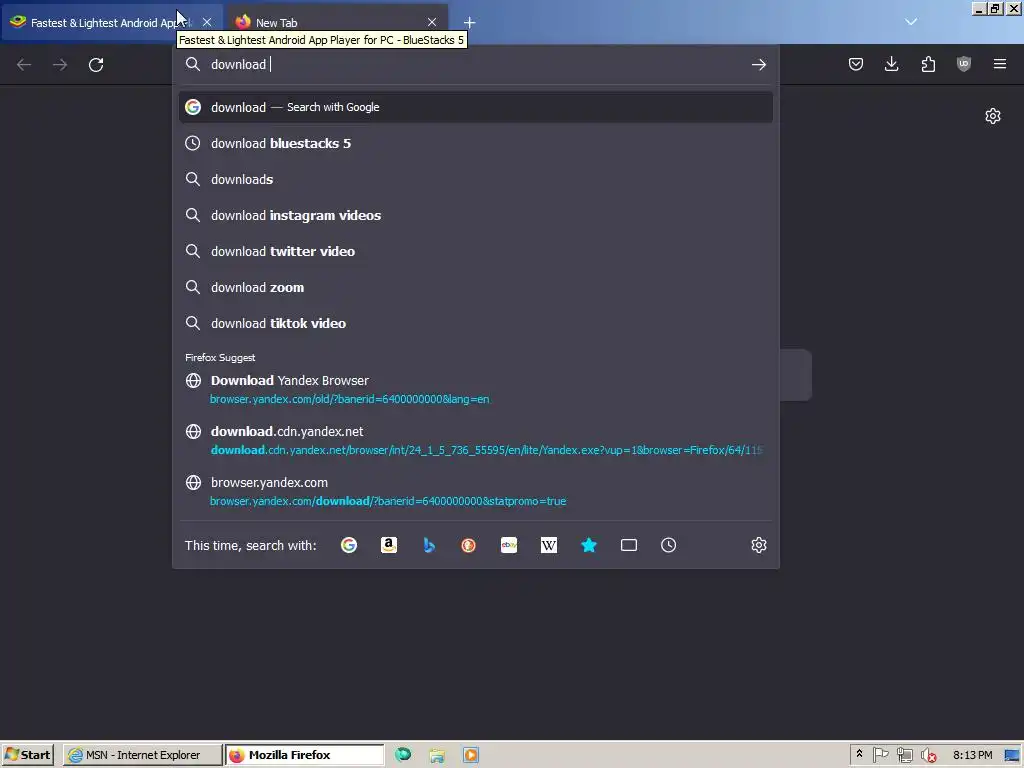Close the BlueStacks tab

click(207, 22)
